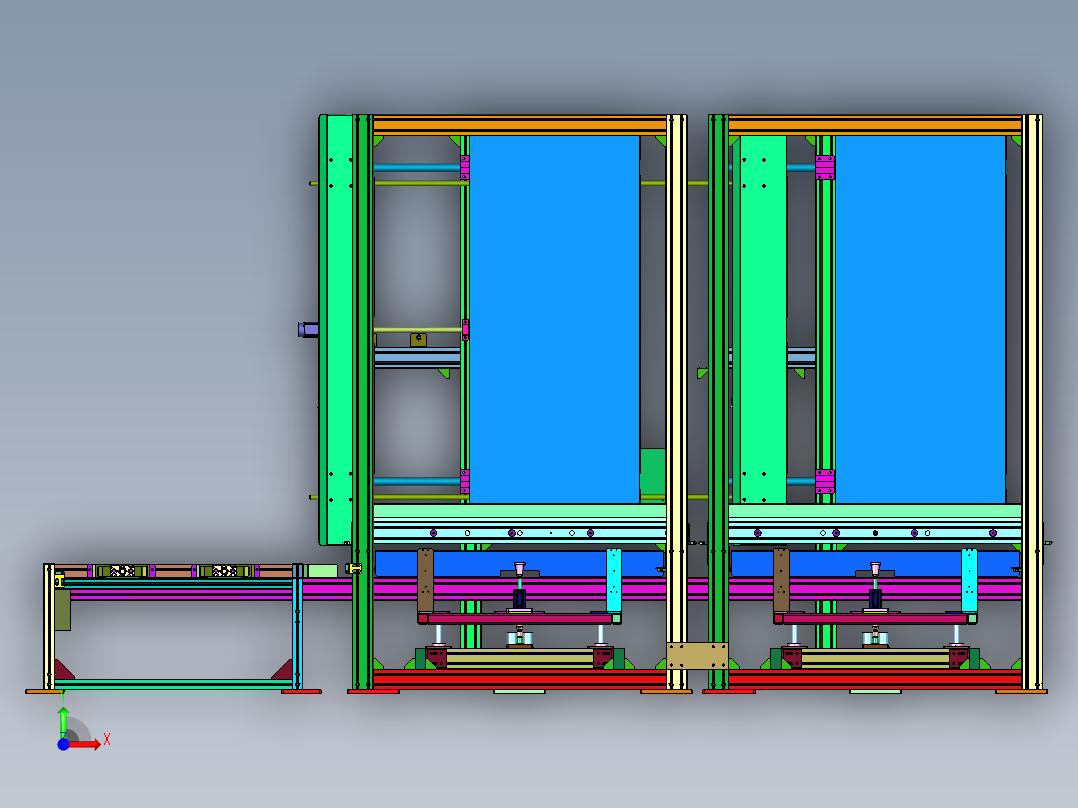Image resolution: width=1078 pixels, height=808 pixels.
Task: Select the cyan vertical post of the low conveyor table
Action: (298, 626)
